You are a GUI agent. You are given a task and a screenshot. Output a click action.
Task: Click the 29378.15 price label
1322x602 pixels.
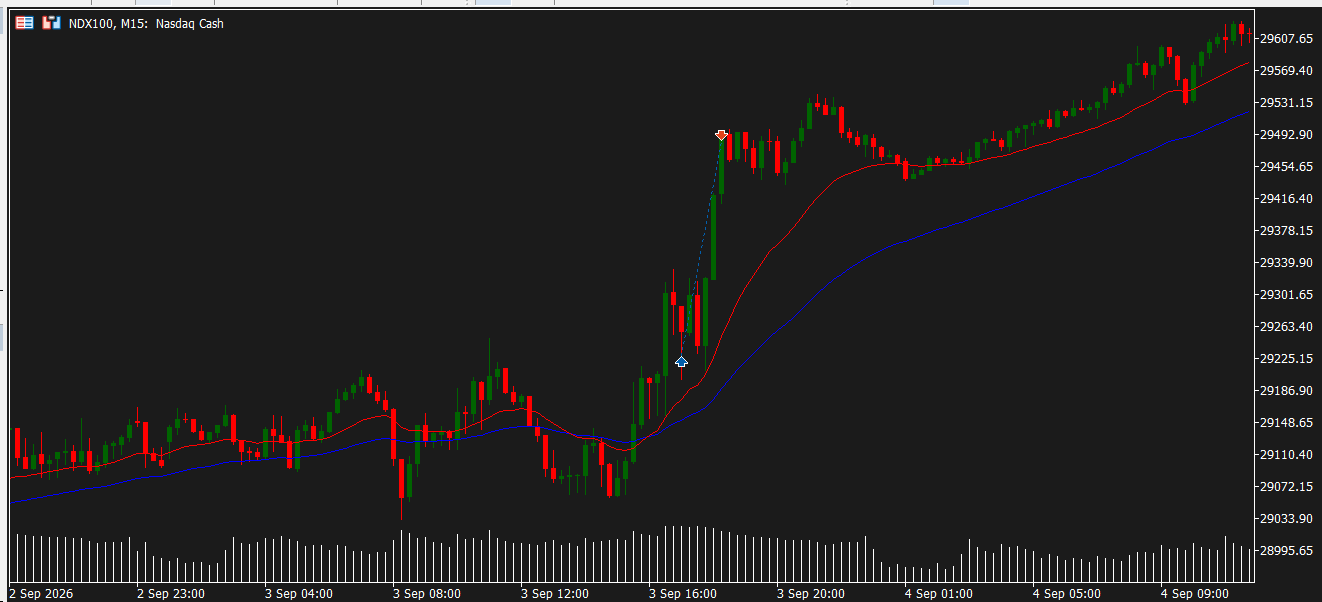[x=1287, y=231]
